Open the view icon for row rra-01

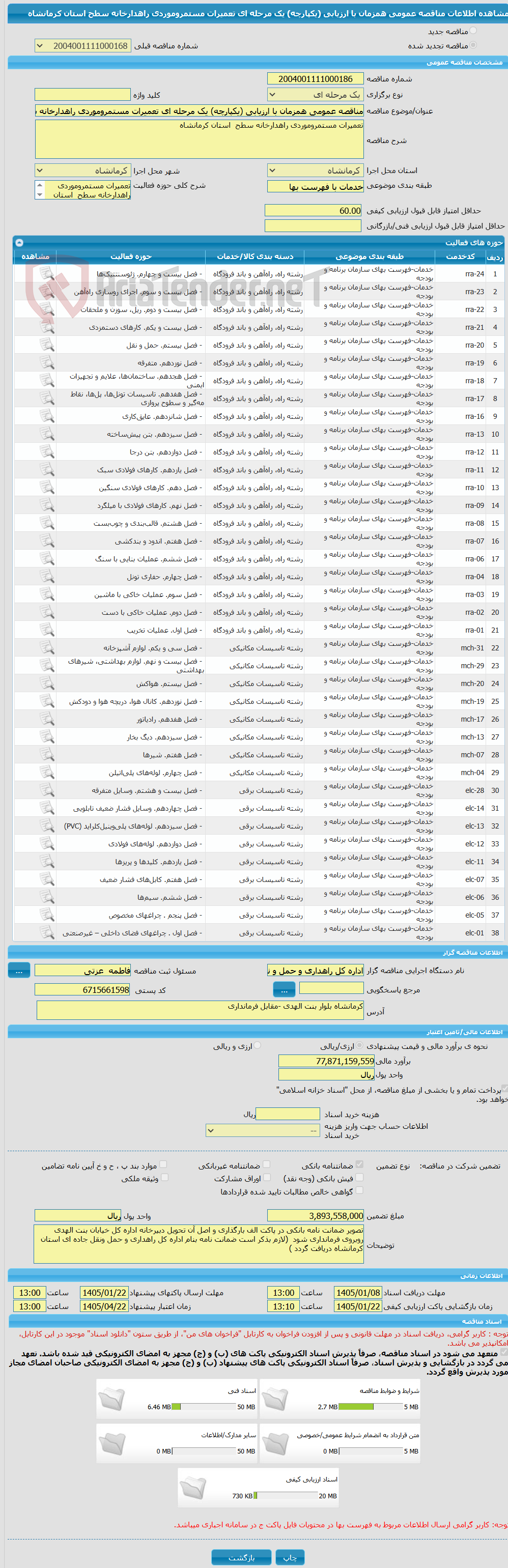pos(46,630)
